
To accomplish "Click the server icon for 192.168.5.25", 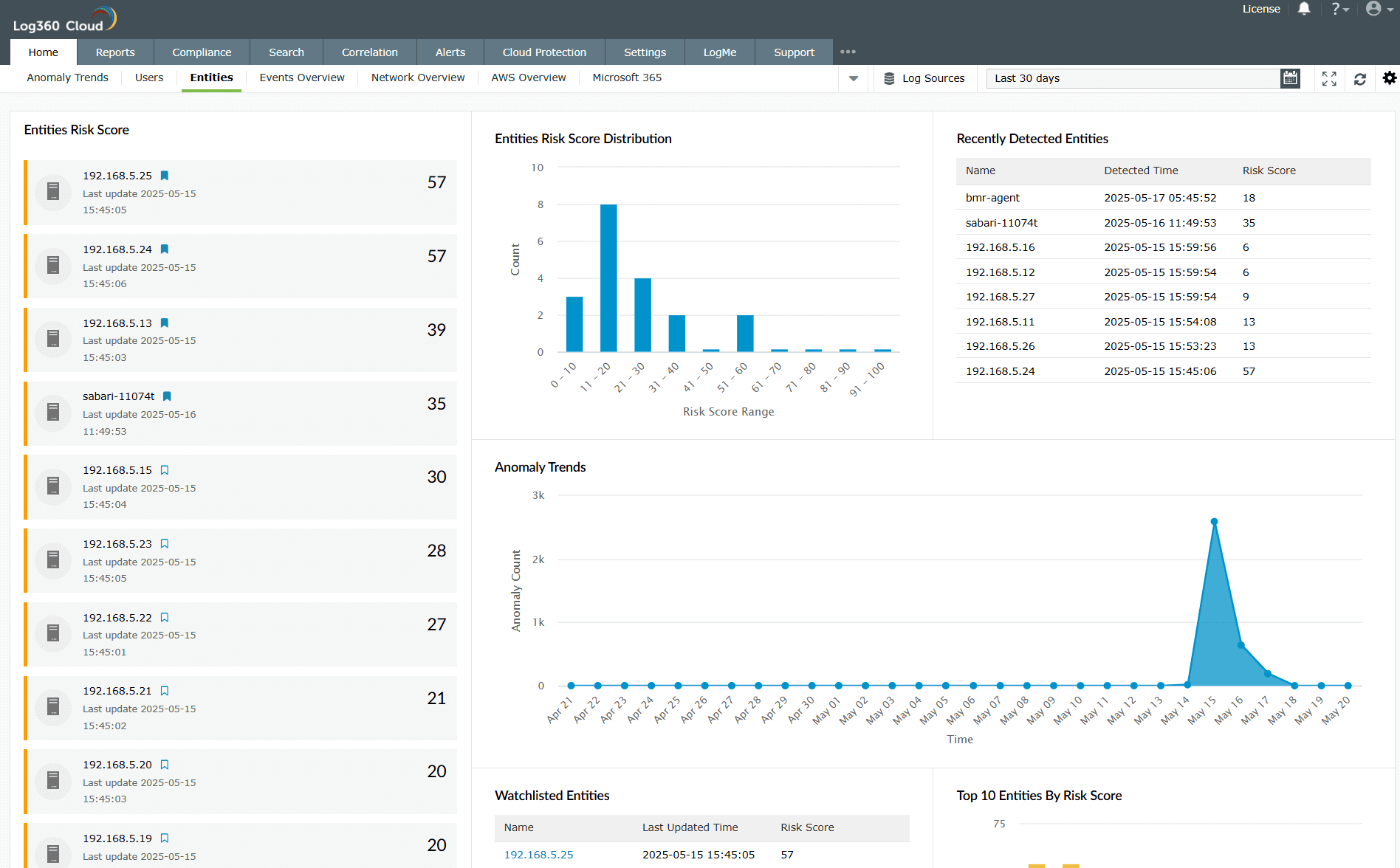I will [53, 192].
